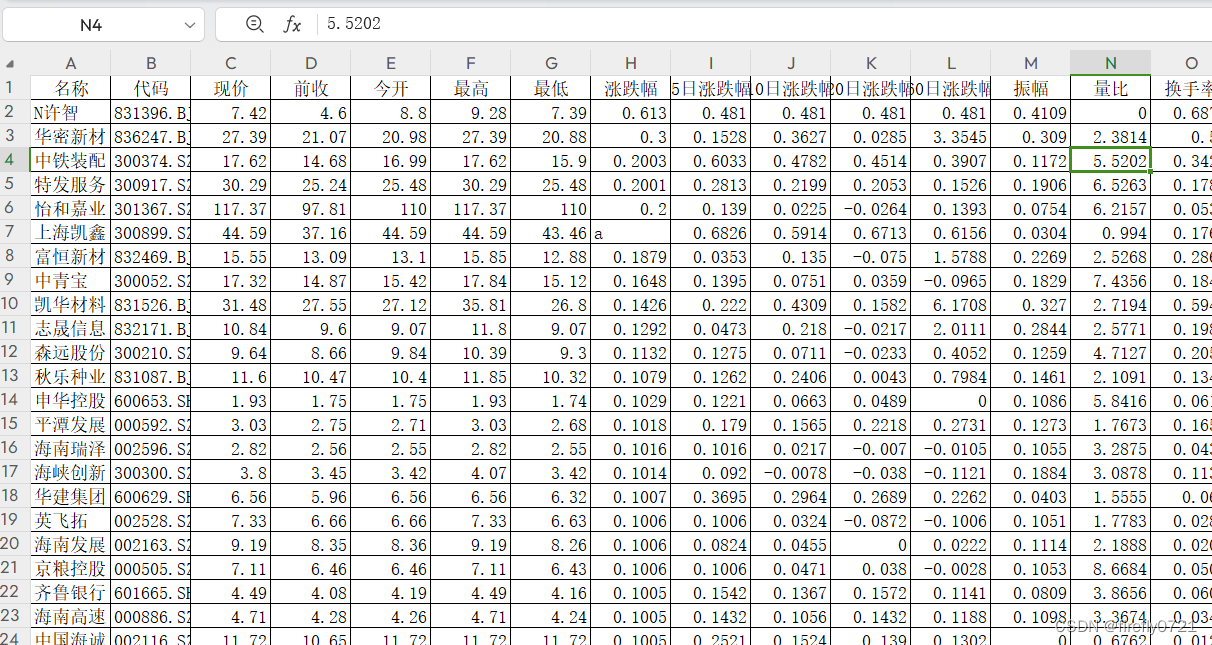Click the code cell 831396.B
The image size is (1212, 645).
(x=151, y=112)
